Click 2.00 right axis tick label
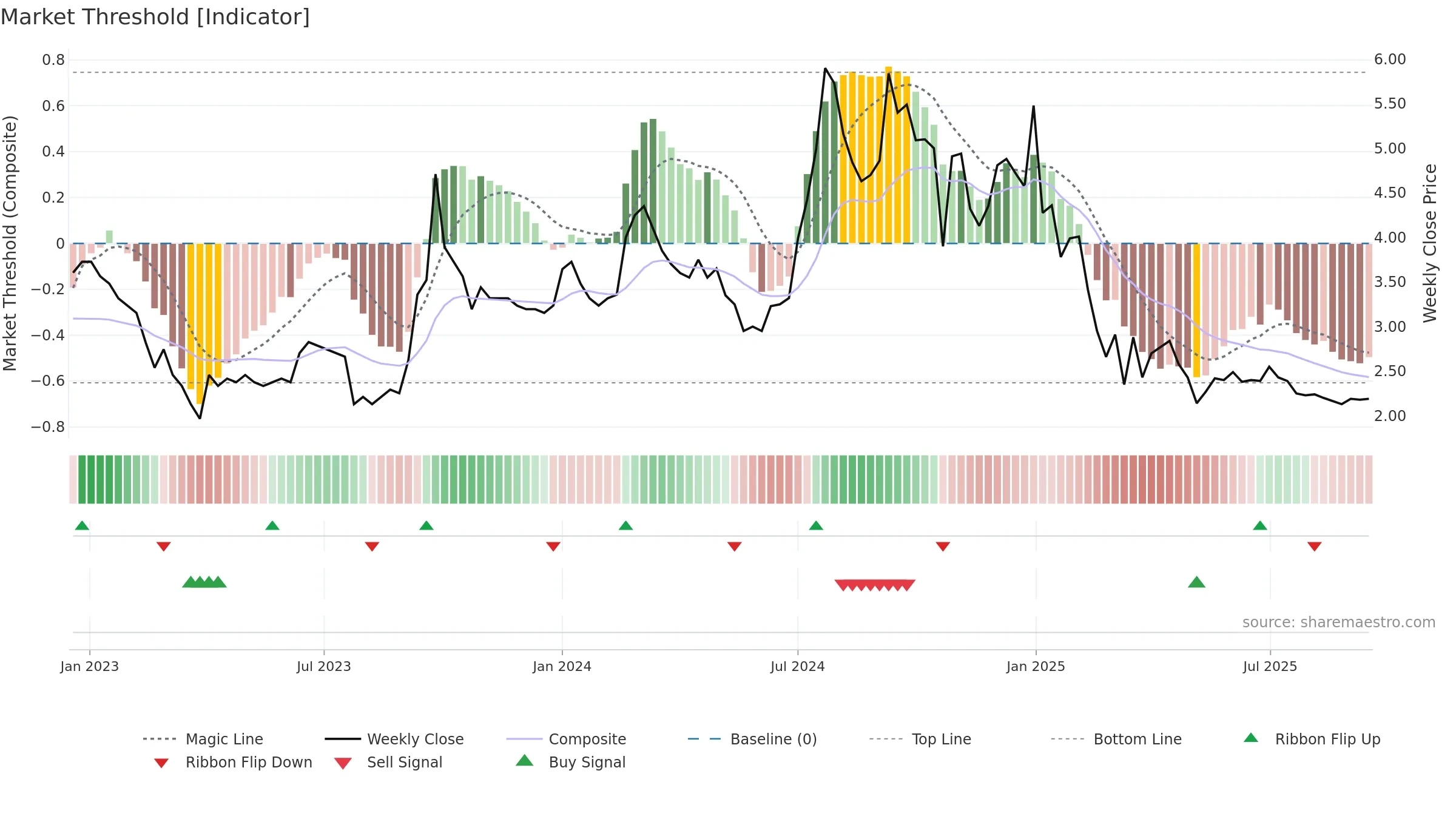 pyautogui.click(x=1390, y=416)
